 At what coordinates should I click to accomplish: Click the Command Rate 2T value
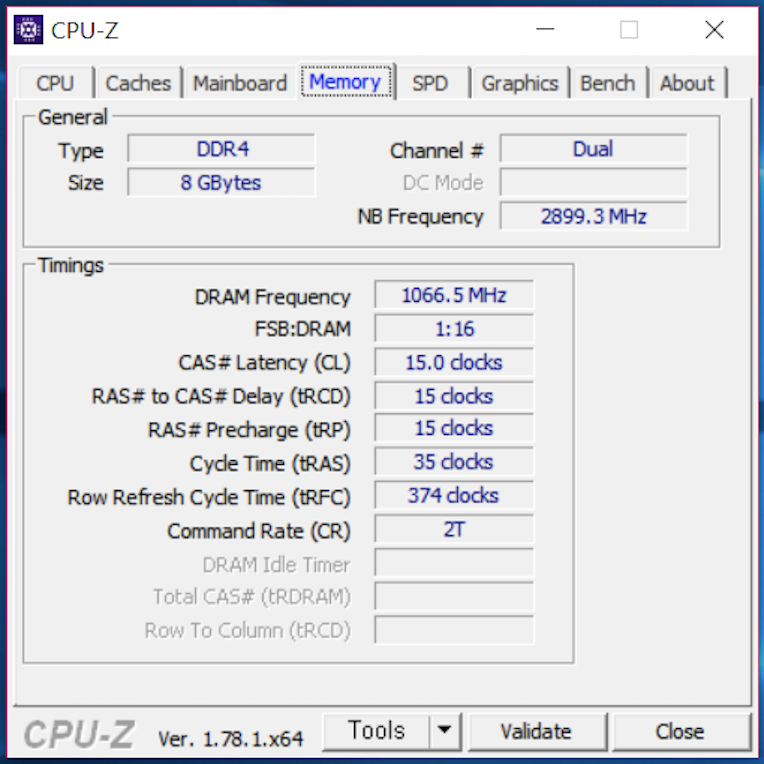pos(454,529)
